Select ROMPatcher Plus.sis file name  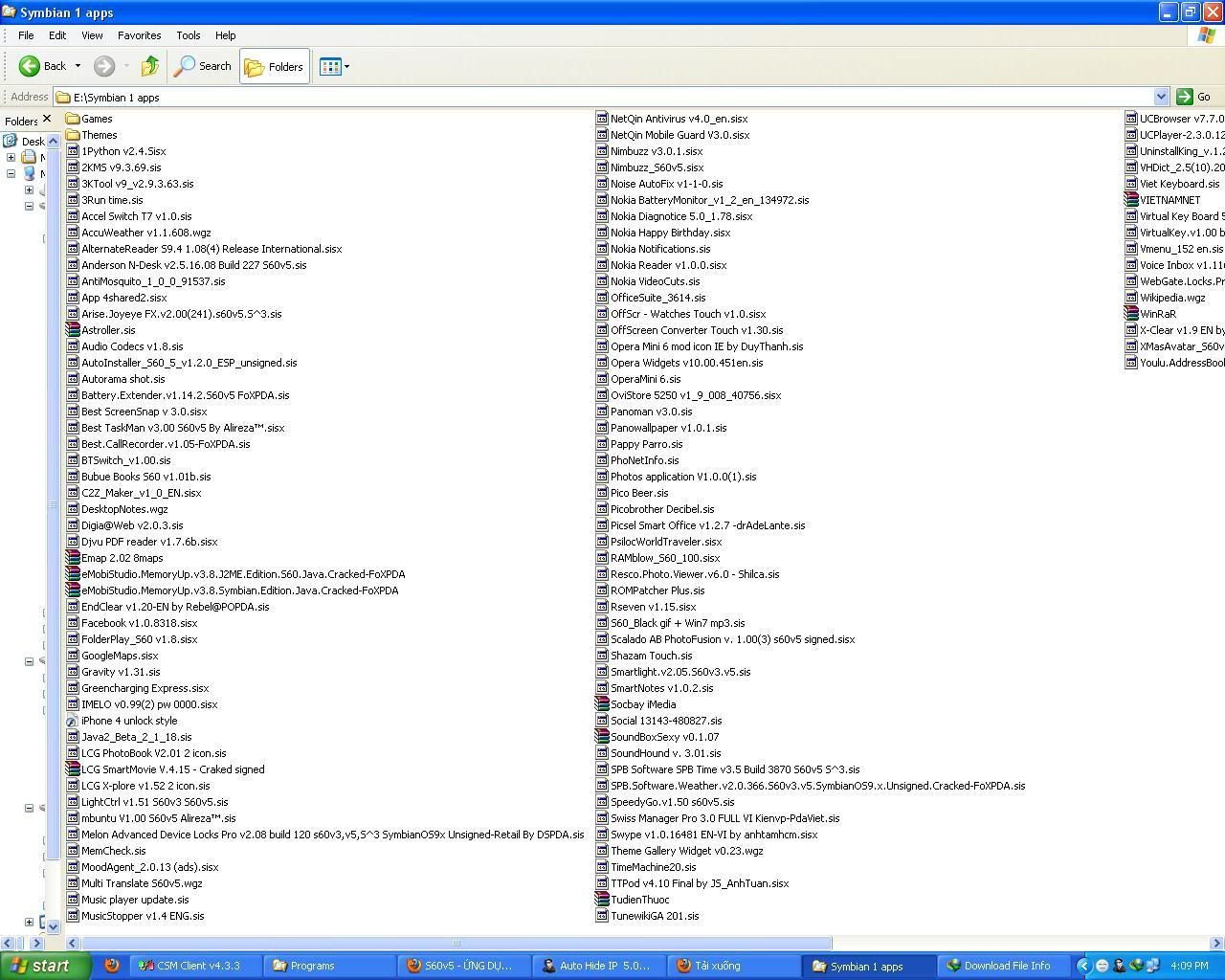[x=657, y=590]
